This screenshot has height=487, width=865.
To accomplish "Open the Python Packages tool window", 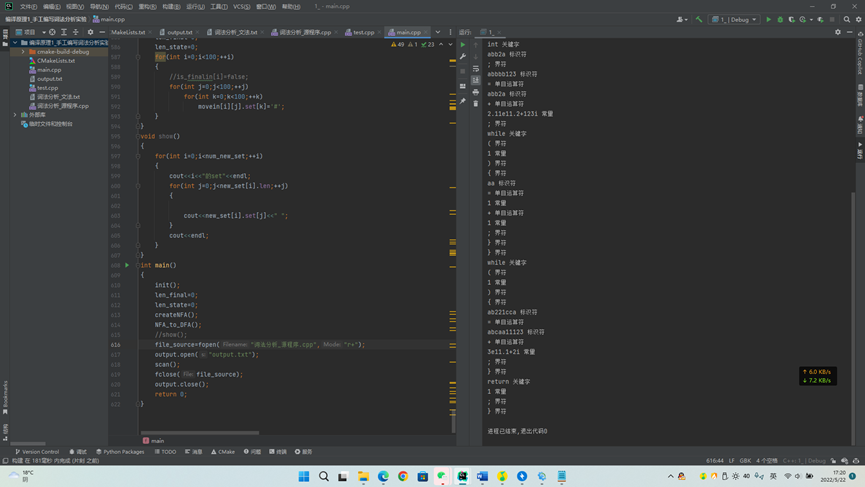I will (x=121, y=452).
